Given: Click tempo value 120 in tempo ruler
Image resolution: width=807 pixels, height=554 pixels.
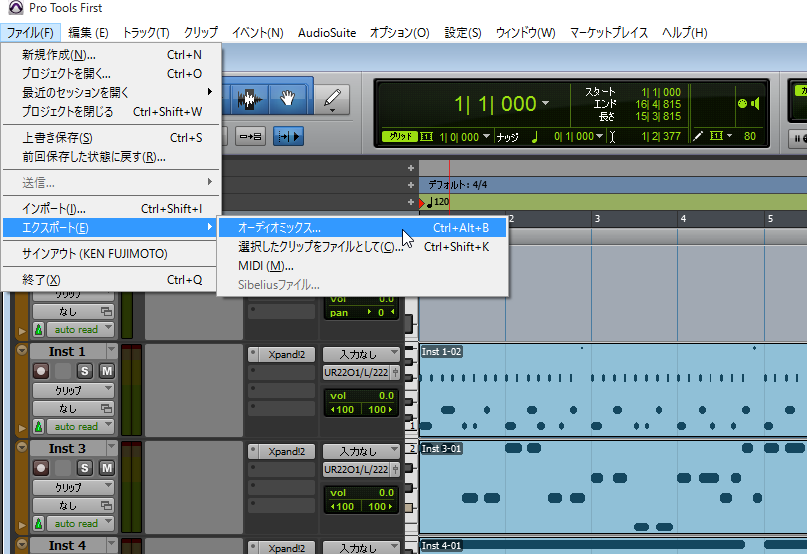Looking at the screenshot, I should 442,202.
